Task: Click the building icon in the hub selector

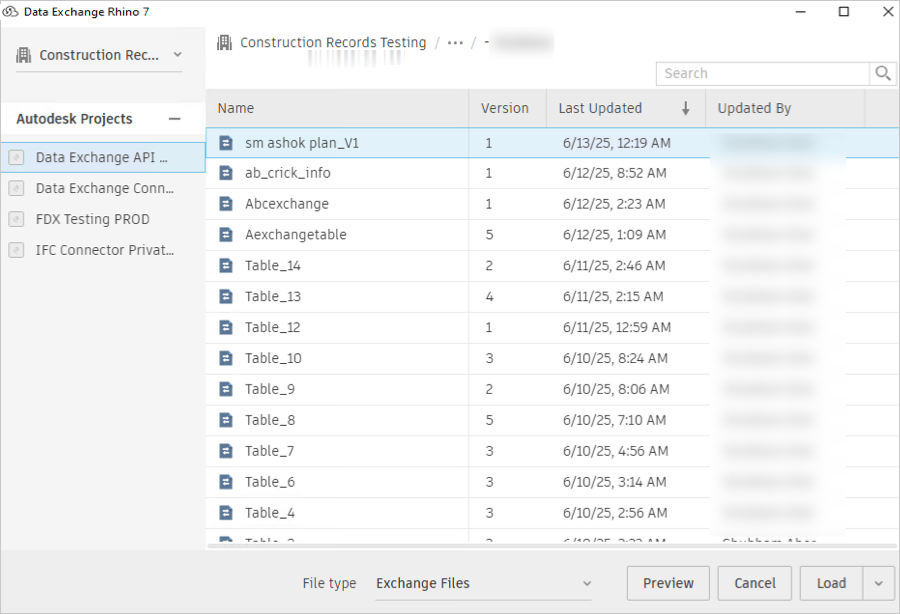Action: (x=24, y=55)
